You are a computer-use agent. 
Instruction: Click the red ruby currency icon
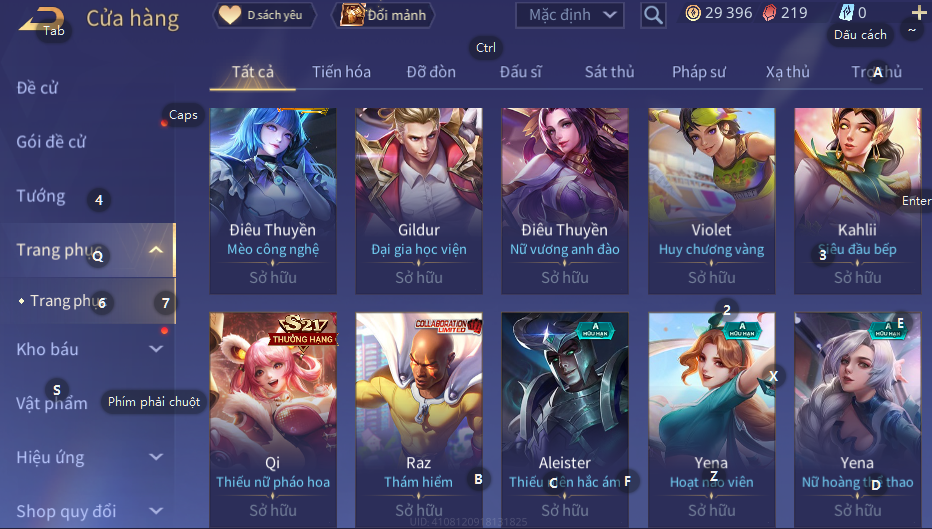(x=769, y=13)
